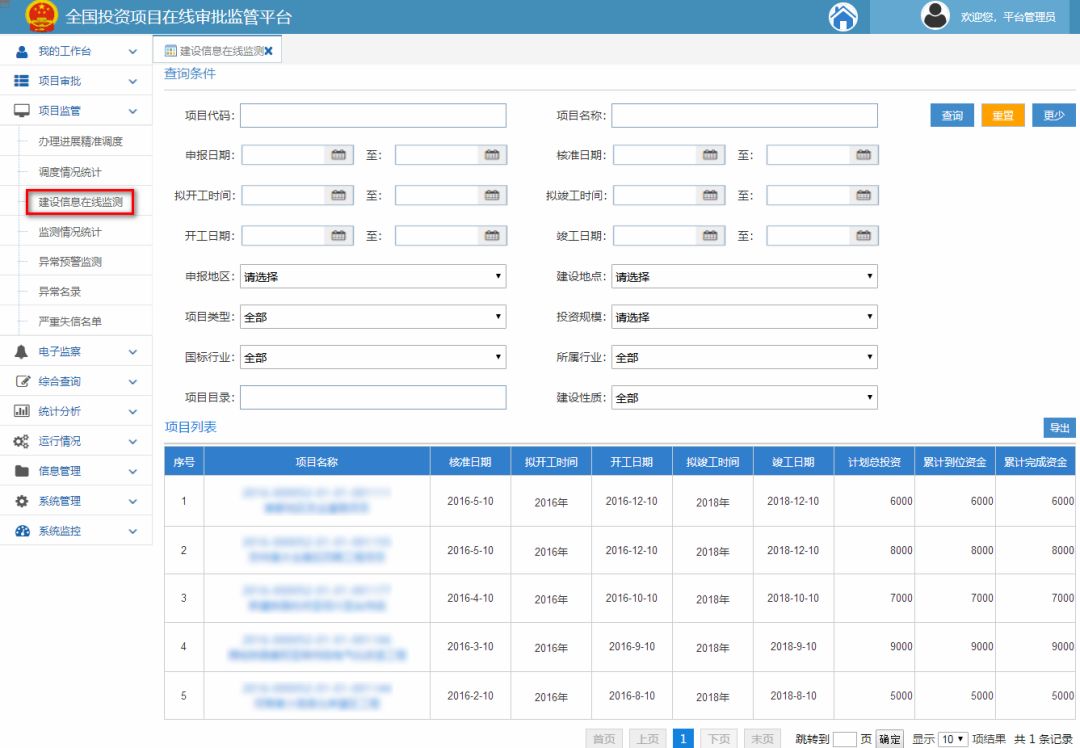Viewport: 1080px width, 748px height.
Task: Open calendar picker for 拟竣工时间 start date
Action: click(x=710, y=196)
